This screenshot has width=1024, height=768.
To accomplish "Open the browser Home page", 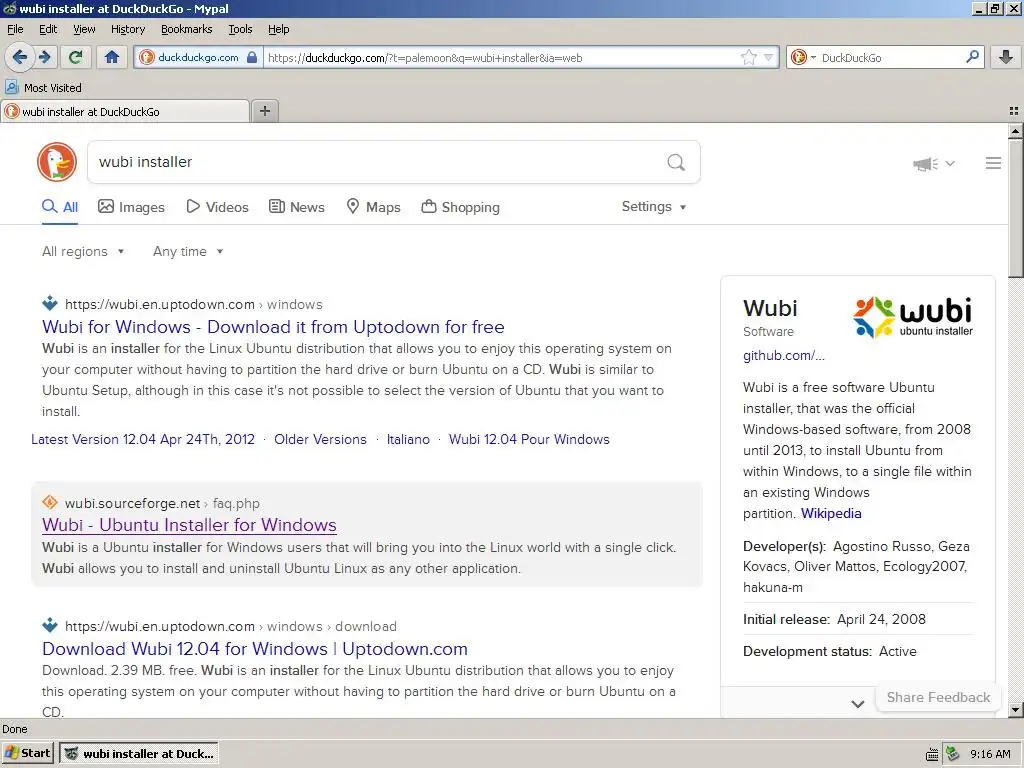I will (x=112, y=57).
